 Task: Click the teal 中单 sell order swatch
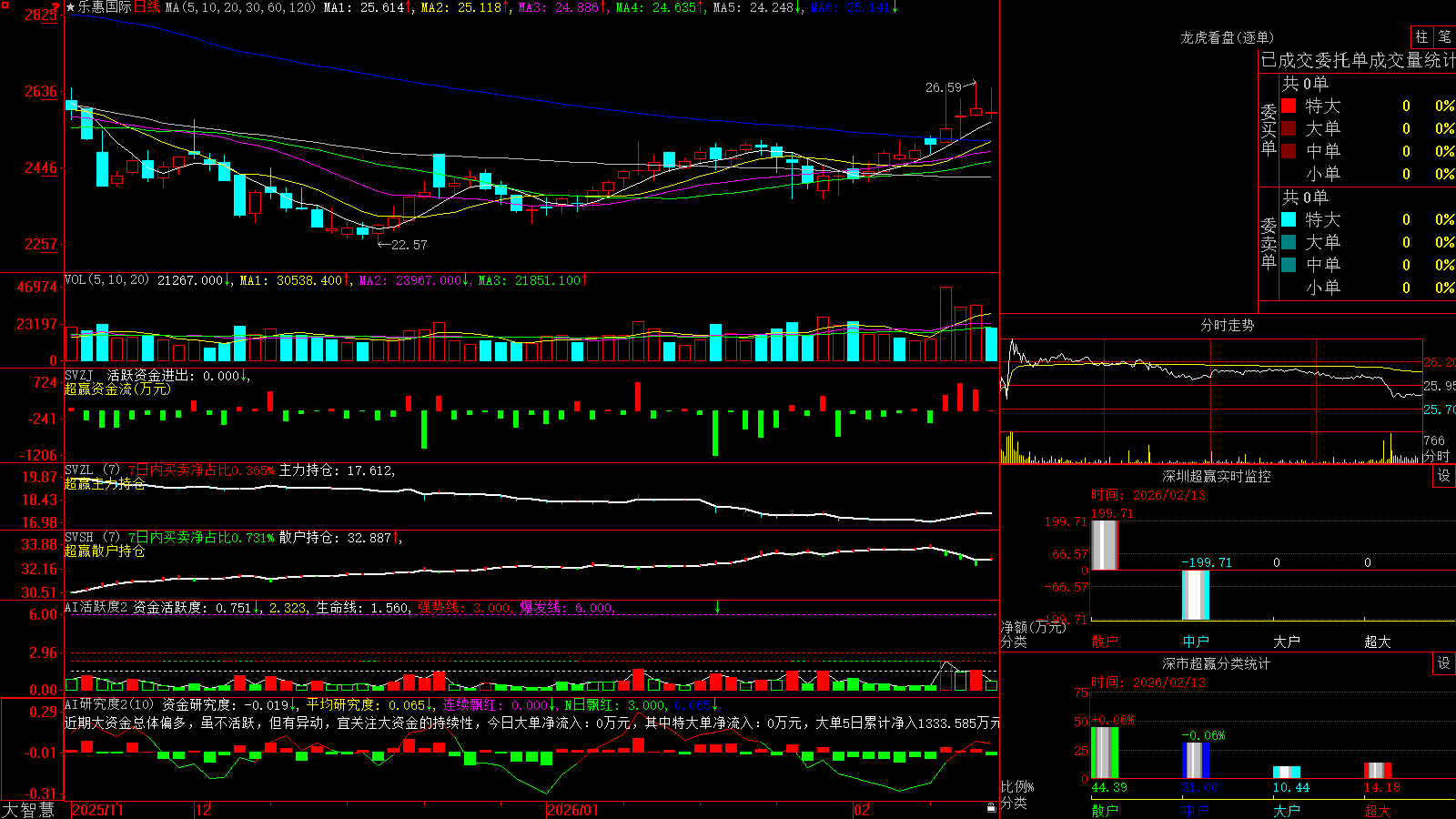pos(1289,265)
